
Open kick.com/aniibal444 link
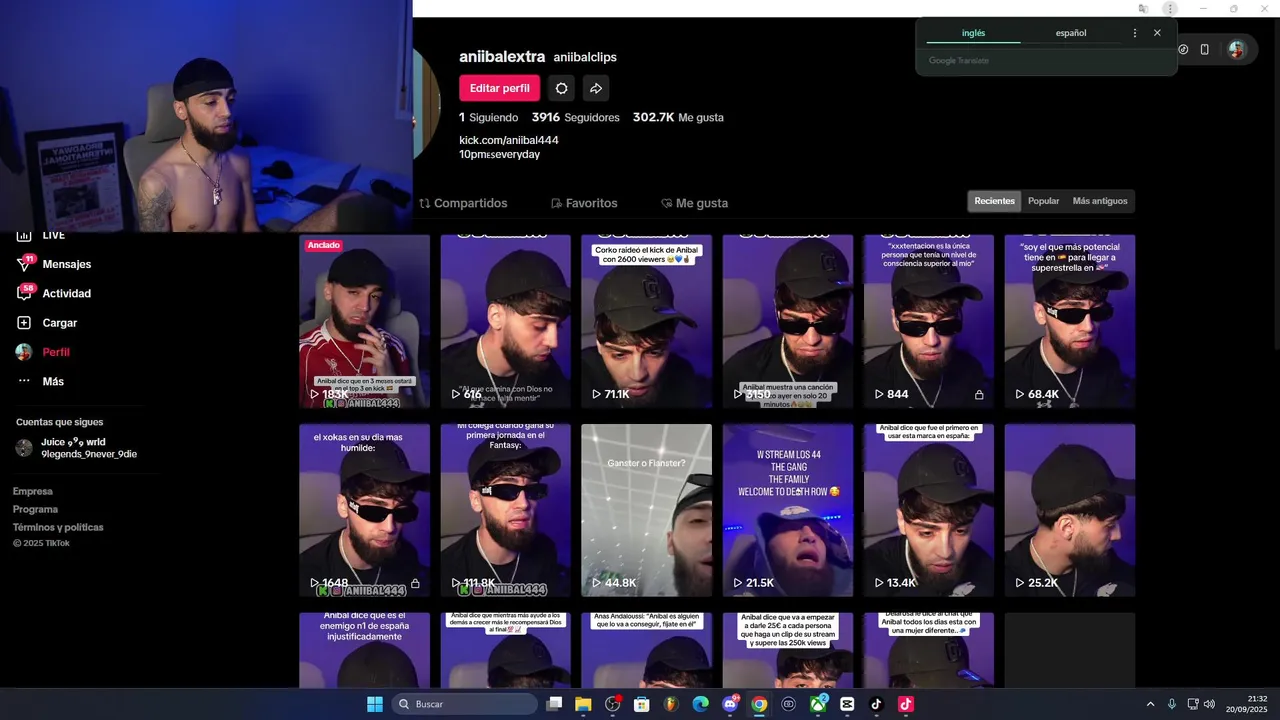click(x=509, y=140)
